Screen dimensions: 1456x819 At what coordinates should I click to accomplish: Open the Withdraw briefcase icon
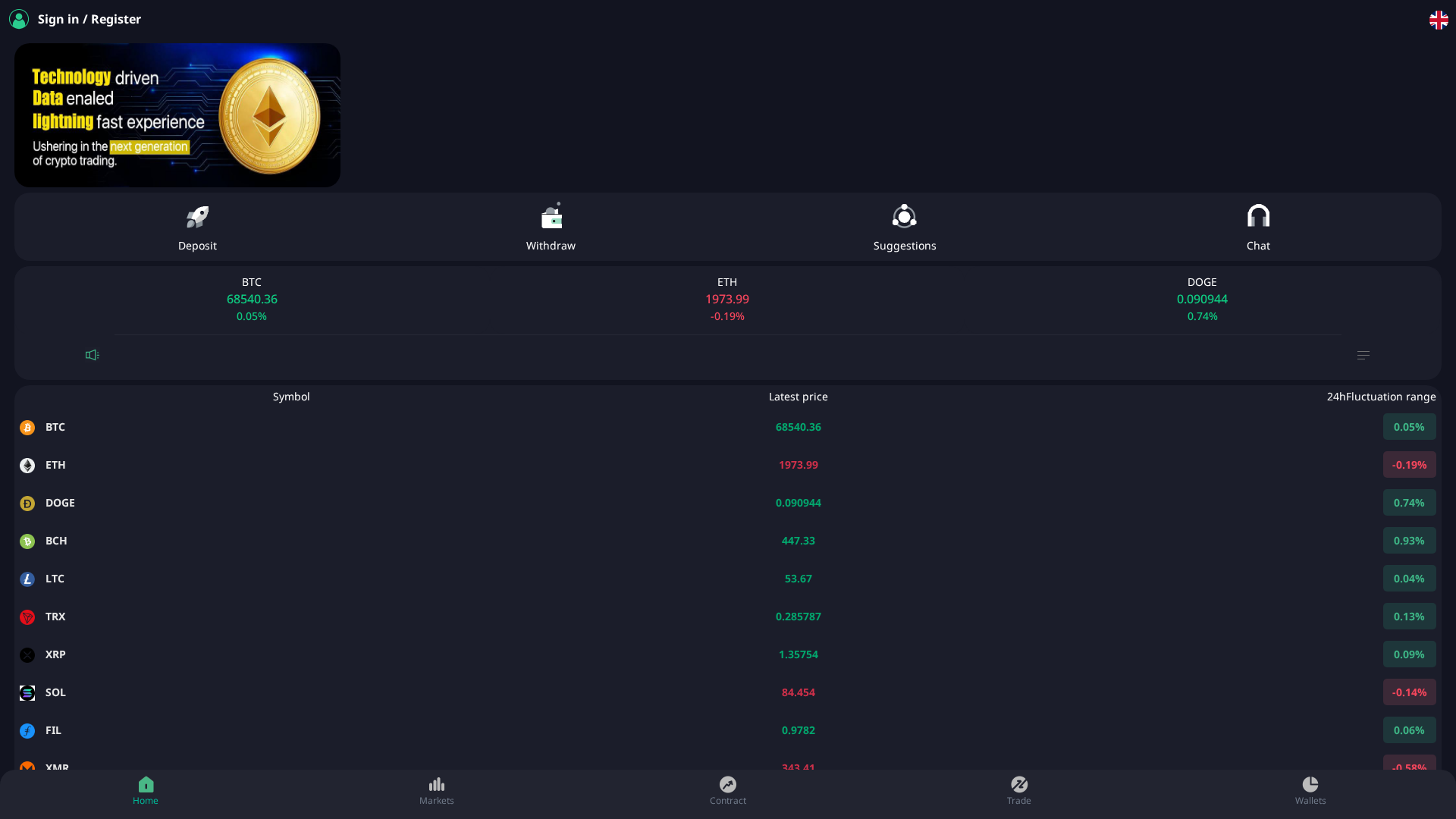(551, 217)
